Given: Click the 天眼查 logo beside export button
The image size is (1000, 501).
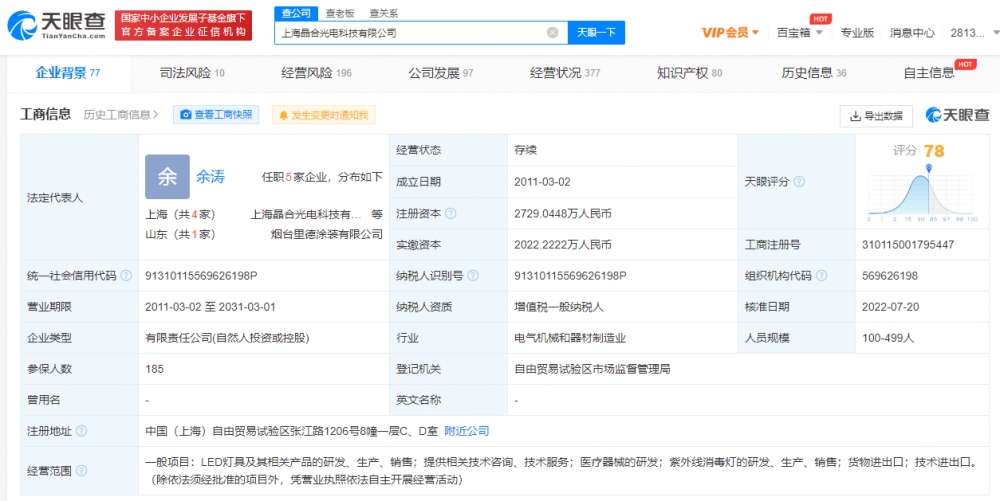Looking at the screenshot, I should click(x=957, y=115).
